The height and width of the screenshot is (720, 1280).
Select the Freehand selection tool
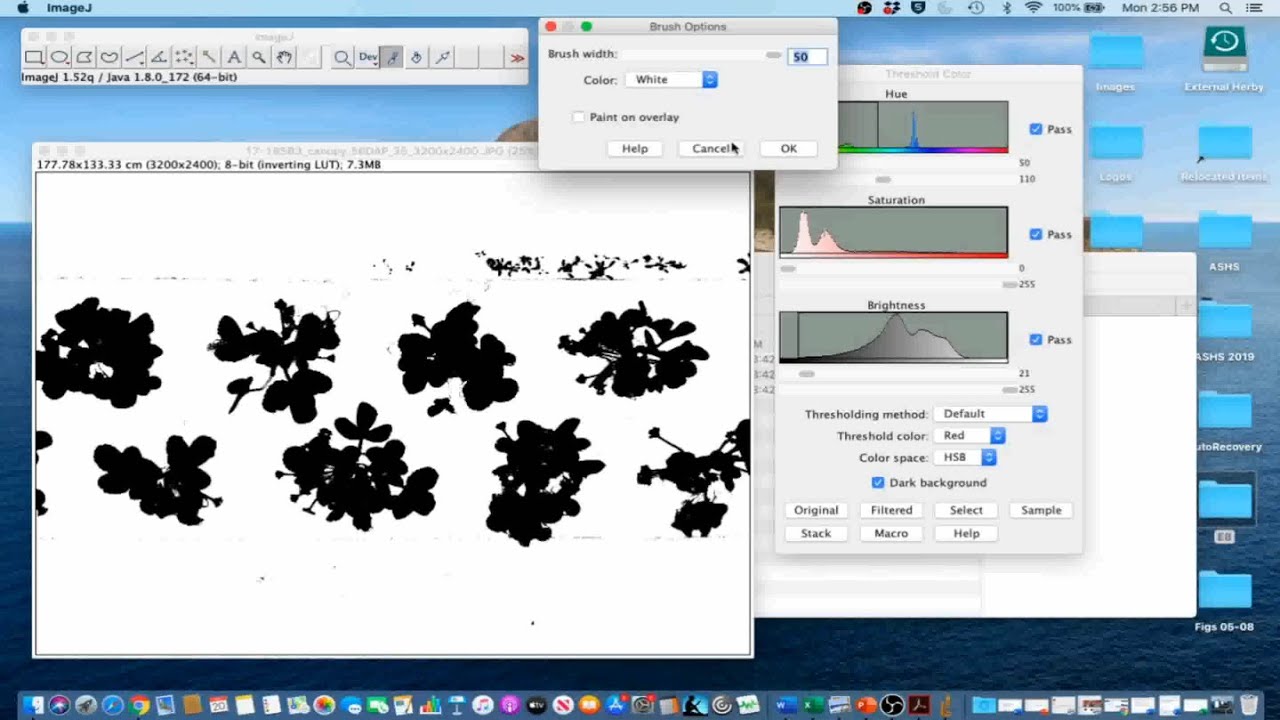(109, 57)
